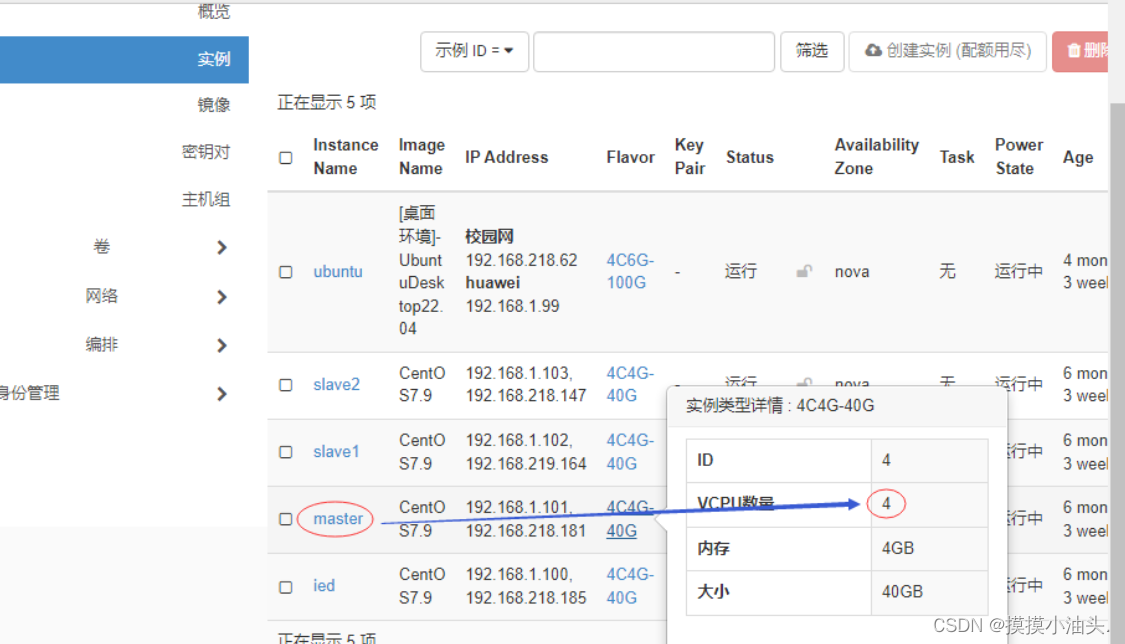
Task: Open the 示例 ID filter dropdown
Action: point(474,51)
